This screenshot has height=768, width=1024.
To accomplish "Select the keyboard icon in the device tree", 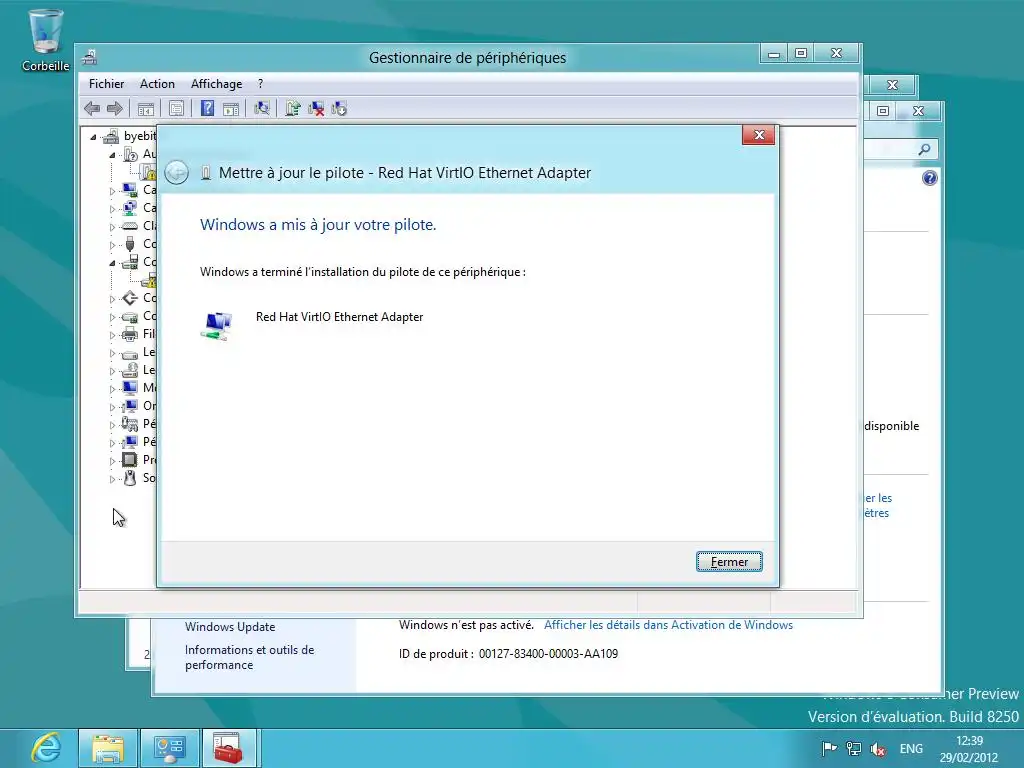I will coord(130,226).
